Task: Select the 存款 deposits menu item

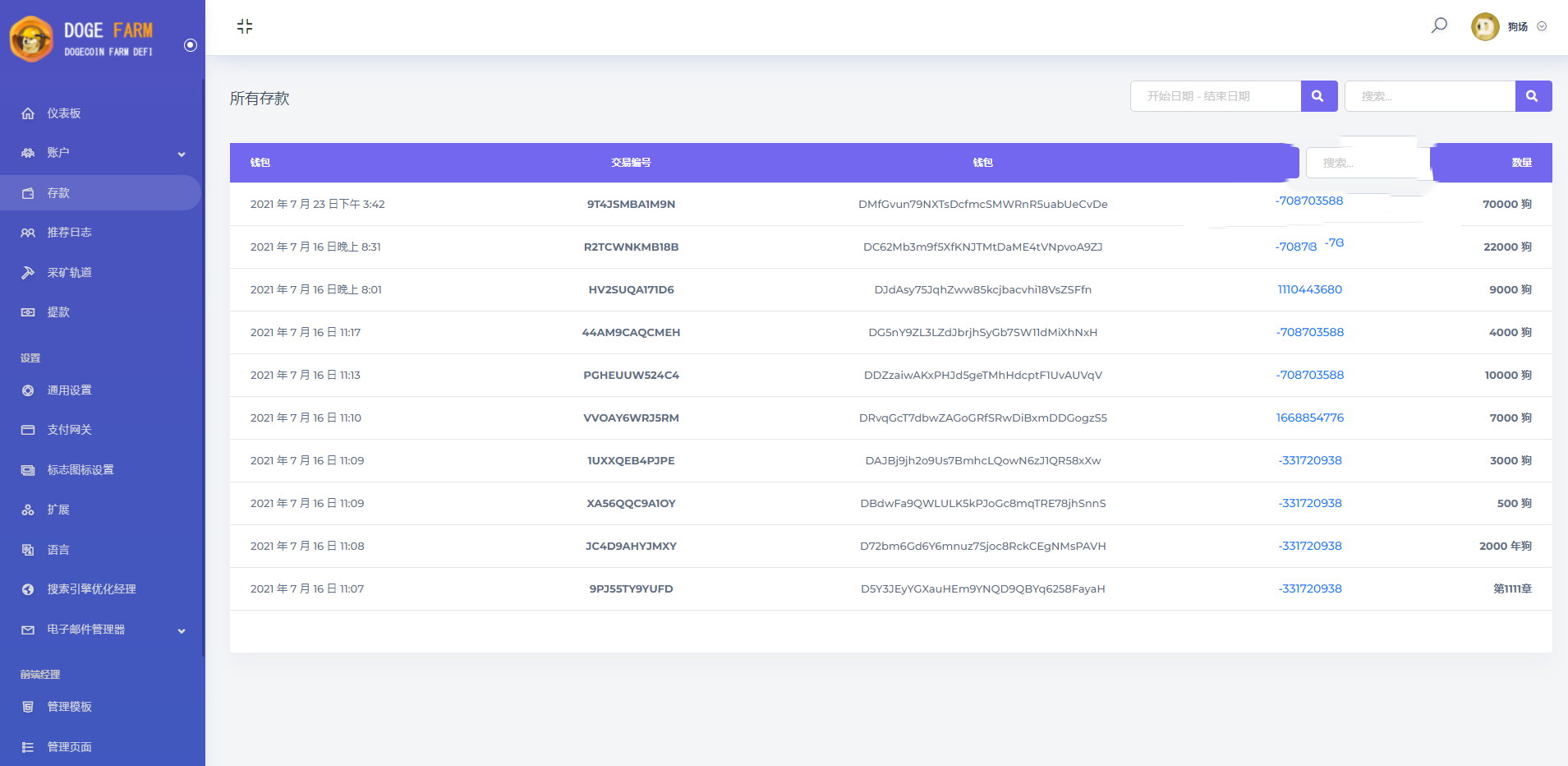Action: 58,193
